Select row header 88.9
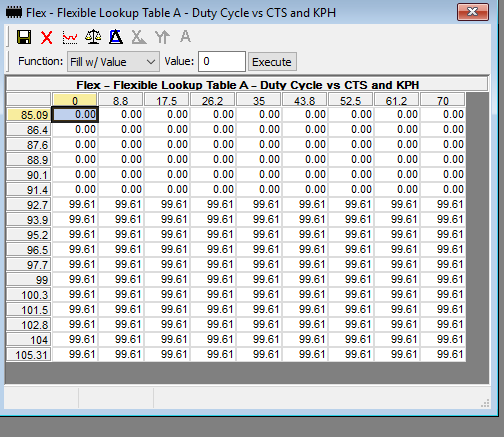 click(x=29, y=160)
